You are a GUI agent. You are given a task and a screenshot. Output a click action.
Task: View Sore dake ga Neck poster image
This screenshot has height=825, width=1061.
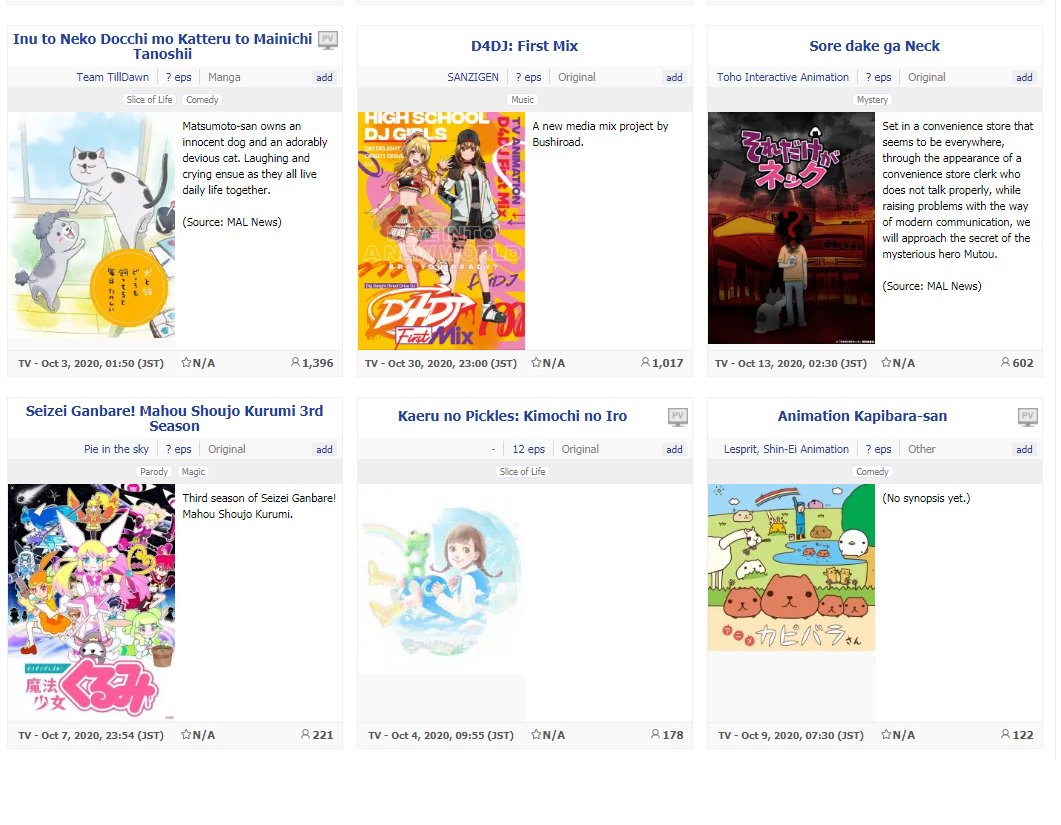coord(791,228)
